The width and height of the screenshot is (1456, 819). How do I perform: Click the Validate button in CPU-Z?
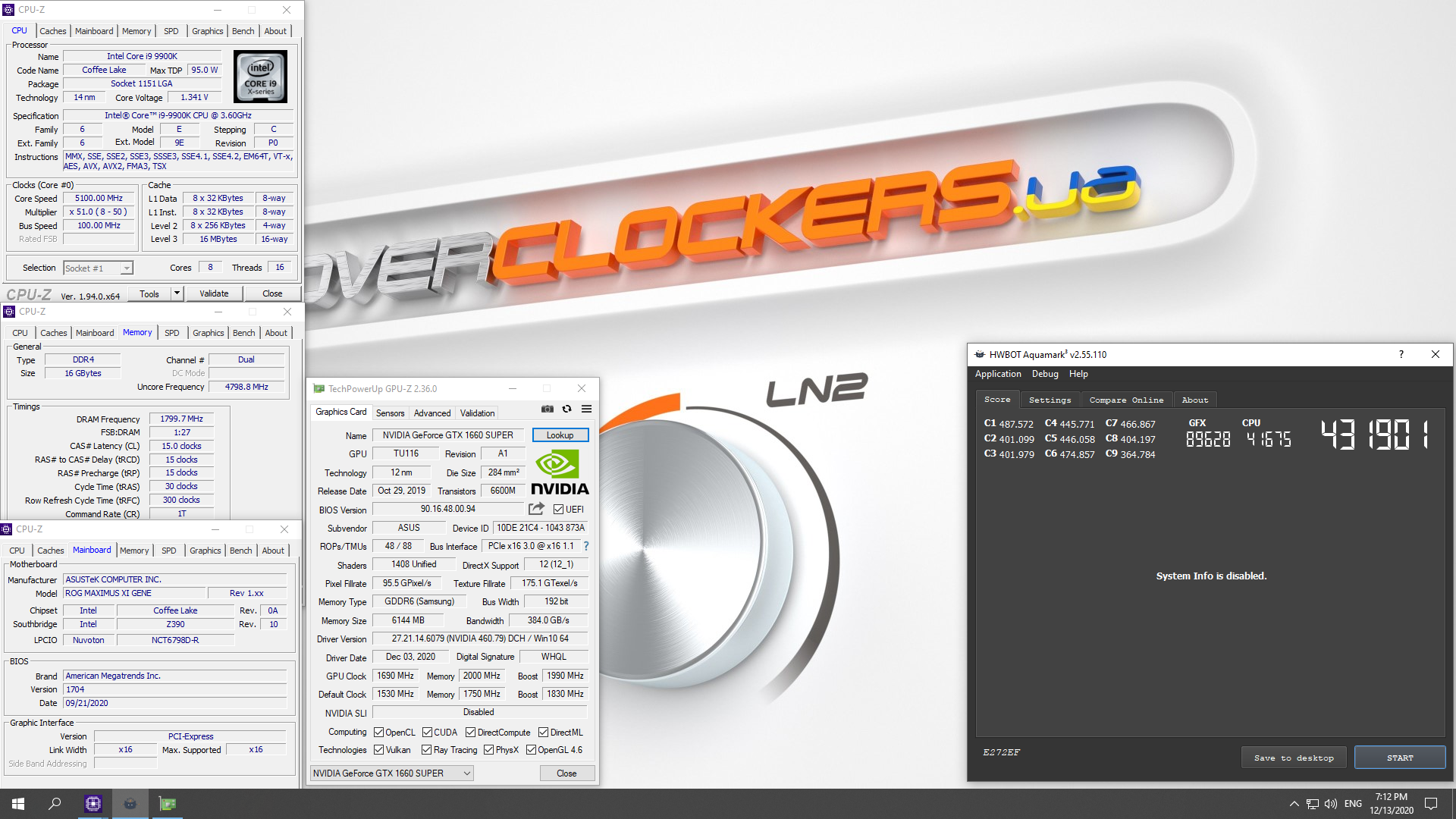(214, 293)
